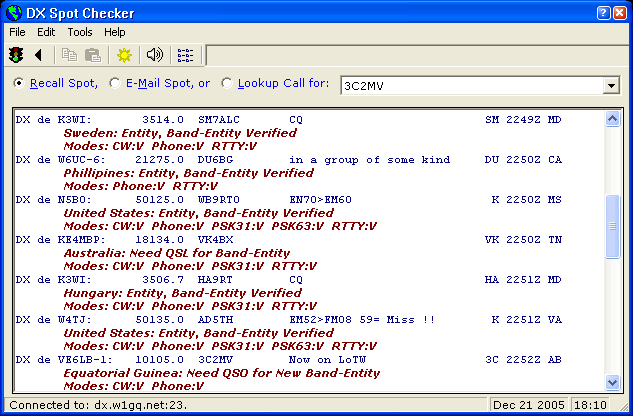Click the SM7ALC spot line
The width and height of the screenshot is (633, 416).
(288, 120)
